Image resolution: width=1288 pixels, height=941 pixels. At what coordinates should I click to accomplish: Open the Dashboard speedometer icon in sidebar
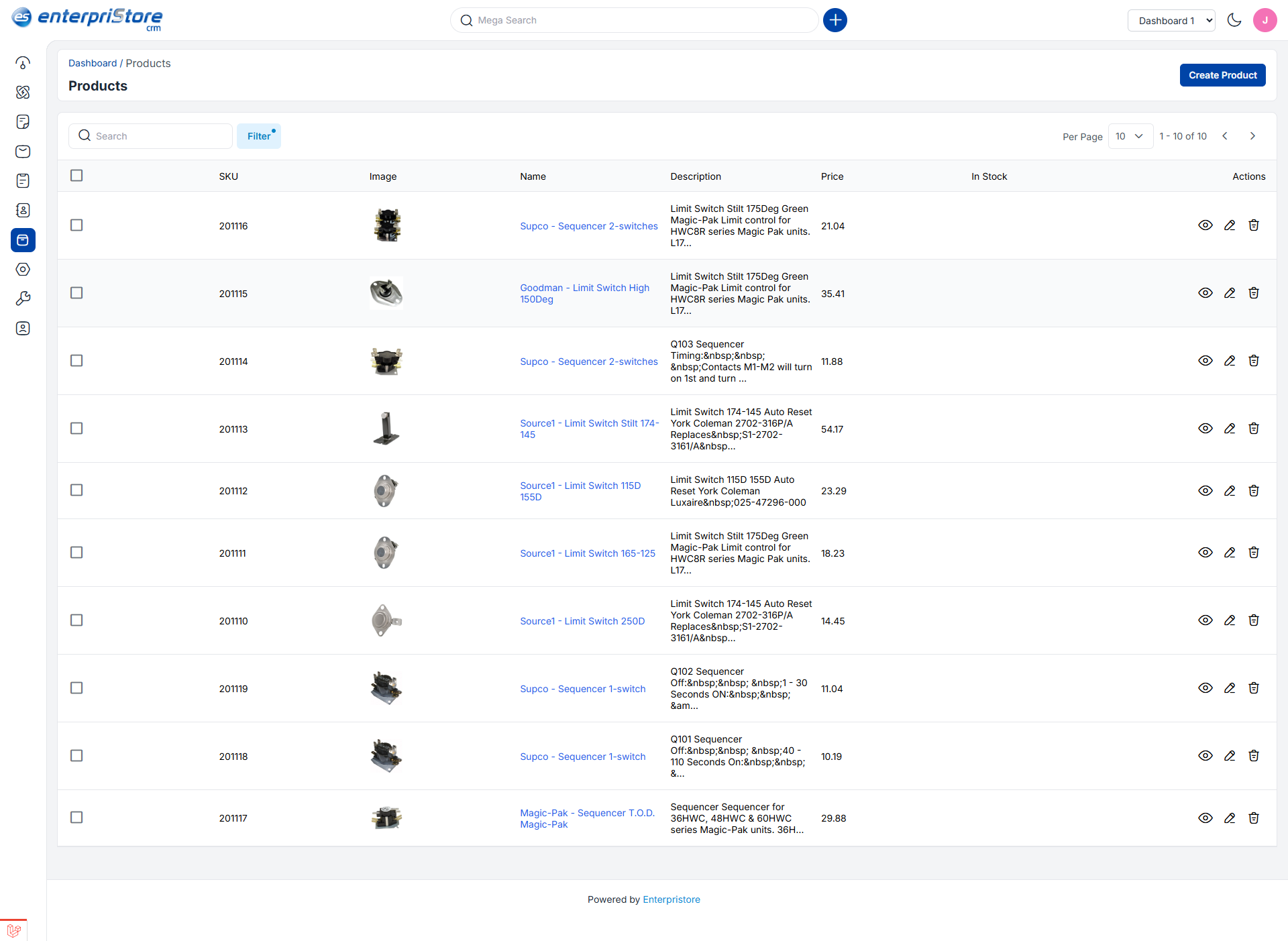[23, 63]
